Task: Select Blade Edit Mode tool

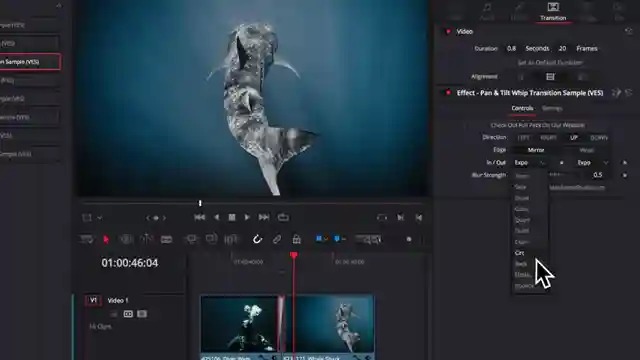Action: [167, 239]
